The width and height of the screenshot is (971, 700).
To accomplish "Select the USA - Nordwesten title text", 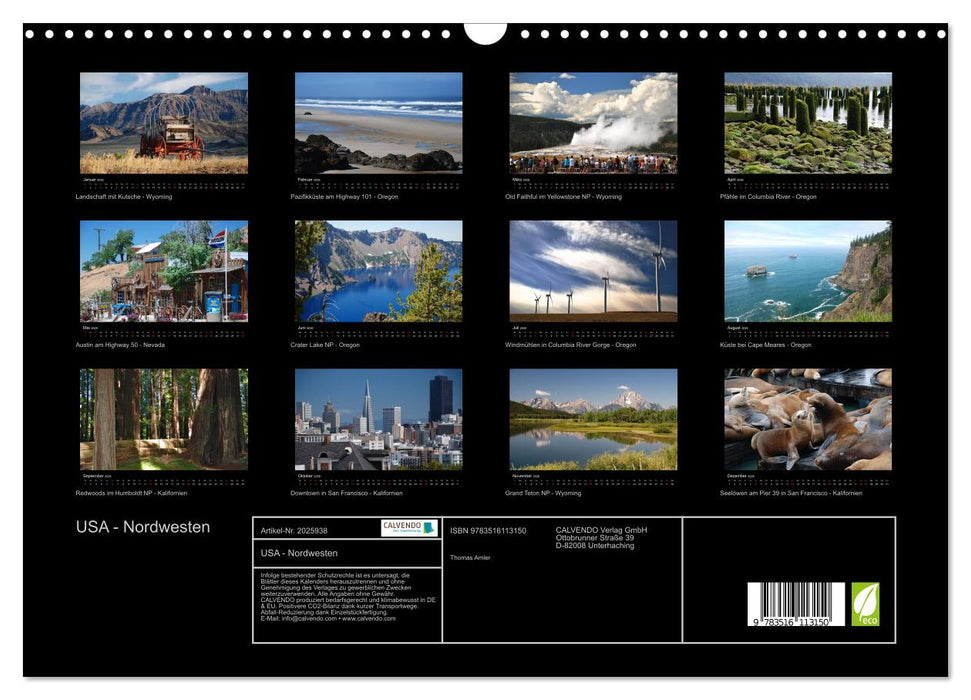I will coord(143,524).
